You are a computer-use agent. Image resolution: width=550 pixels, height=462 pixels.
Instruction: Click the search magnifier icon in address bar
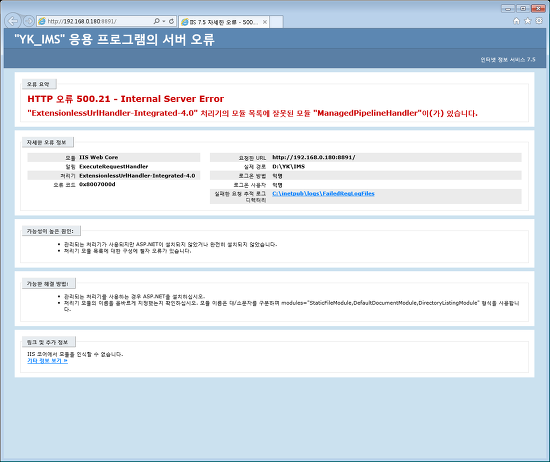[x=156, y=21]
